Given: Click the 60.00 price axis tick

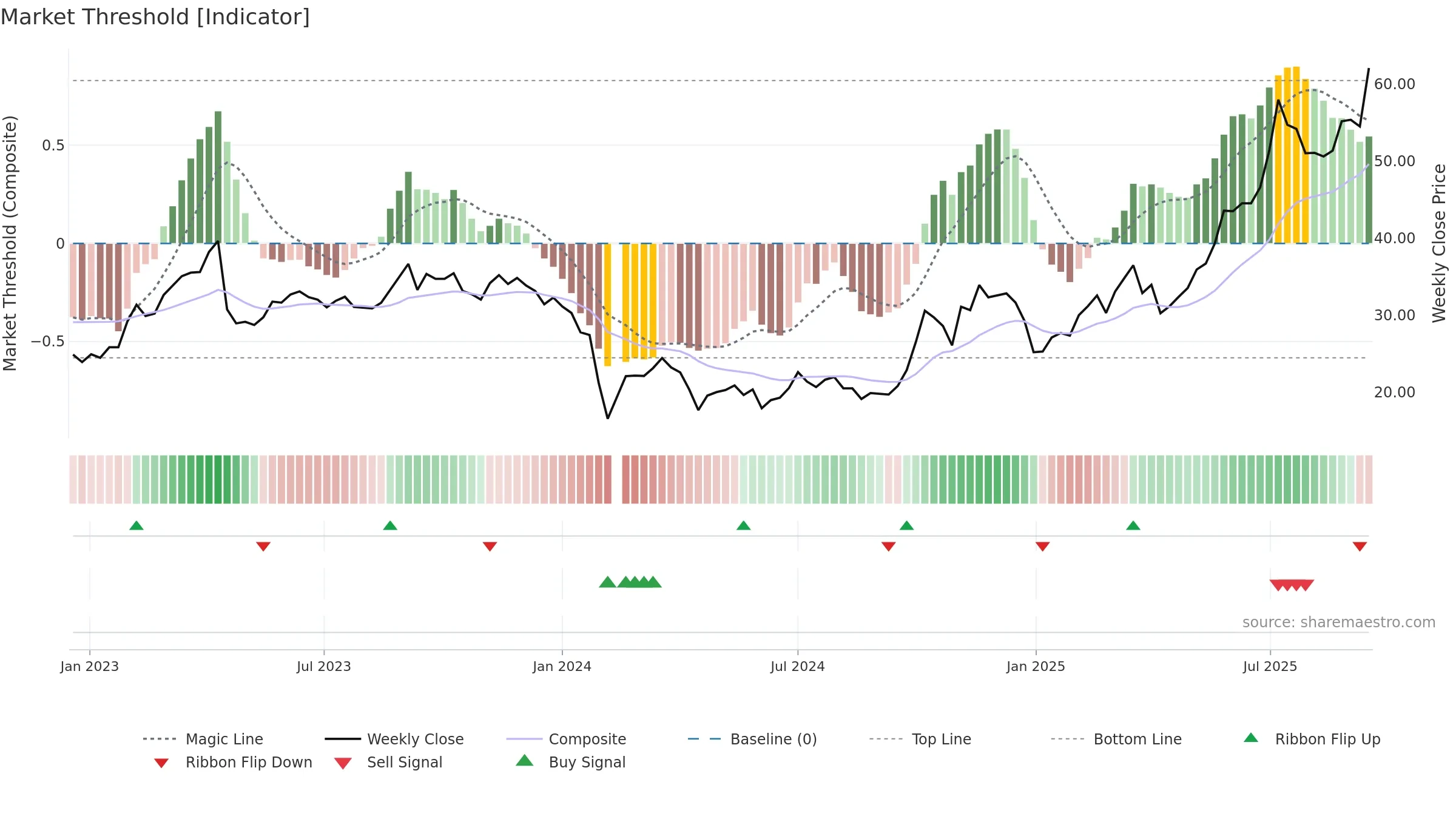Looking at the screenshot, I should 1395,84.
